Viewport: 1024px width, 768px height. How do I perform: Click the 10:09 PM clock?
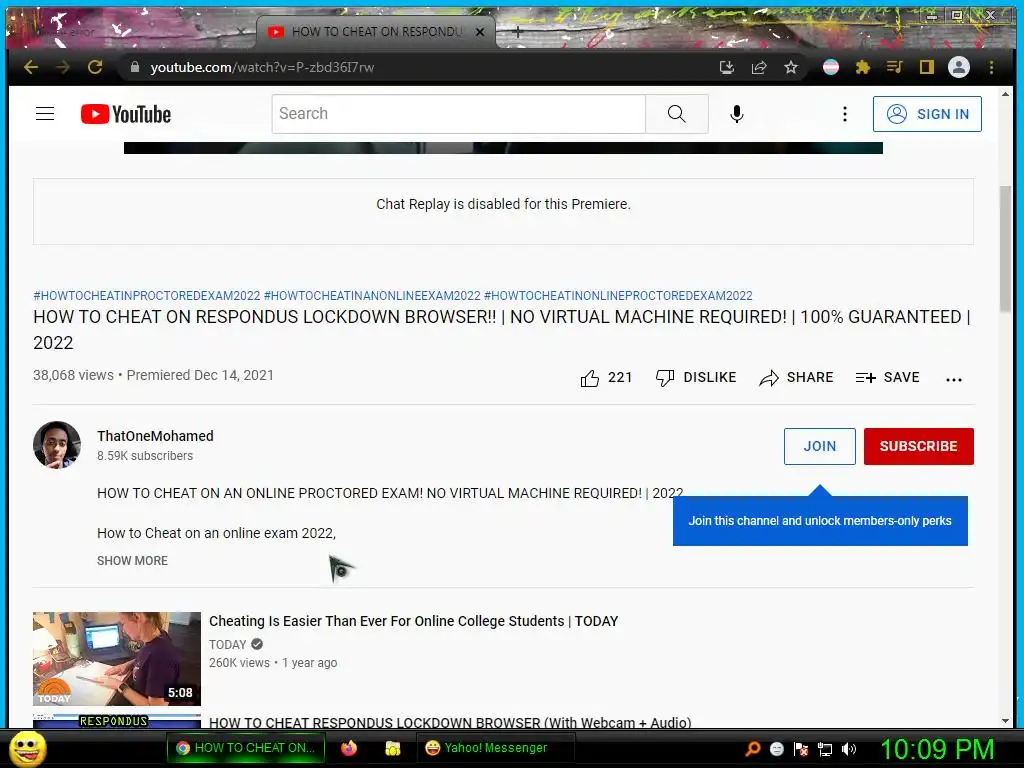[x=937, y=748]
